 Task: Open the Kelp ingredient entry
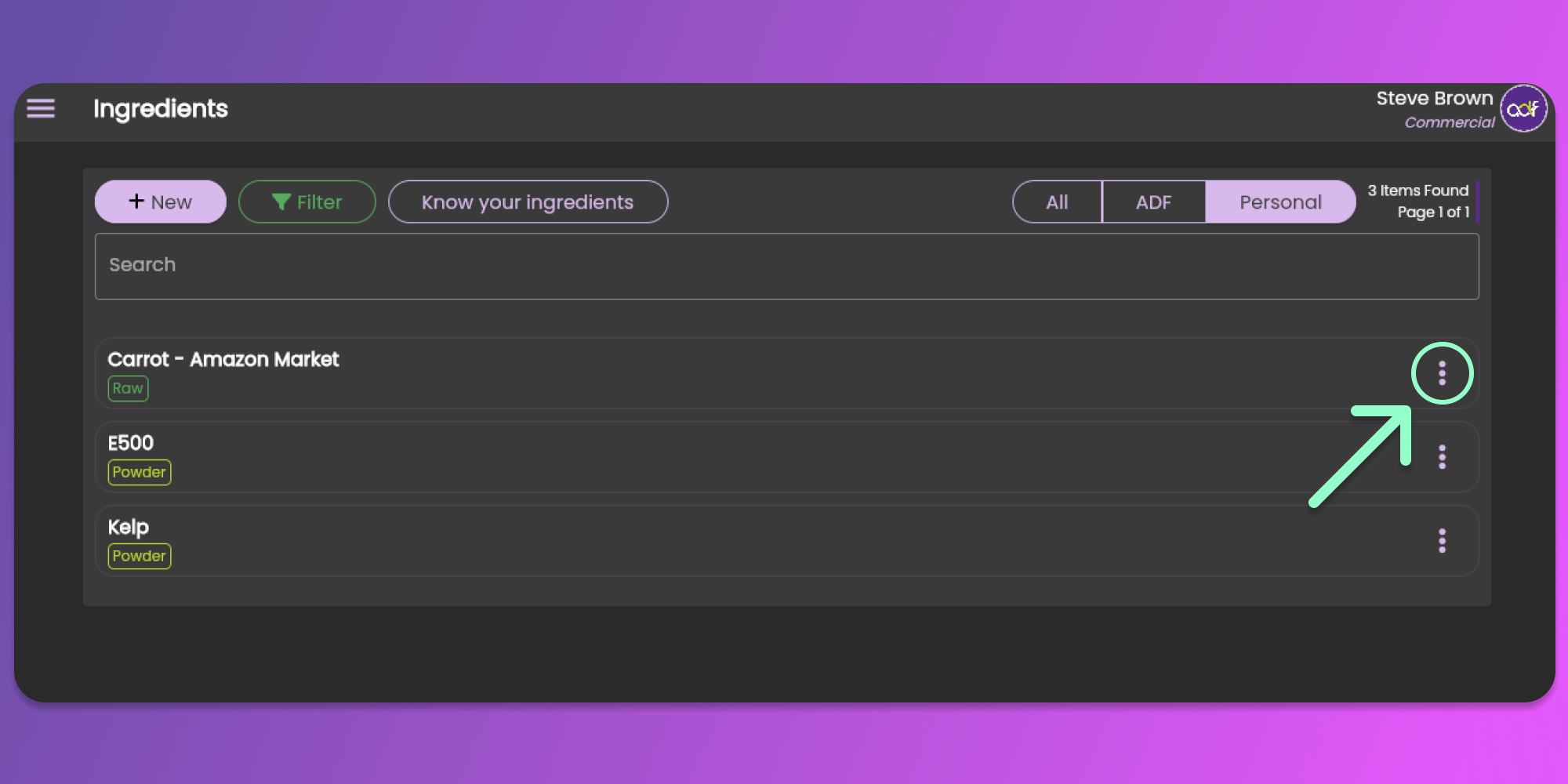(129, 527)
